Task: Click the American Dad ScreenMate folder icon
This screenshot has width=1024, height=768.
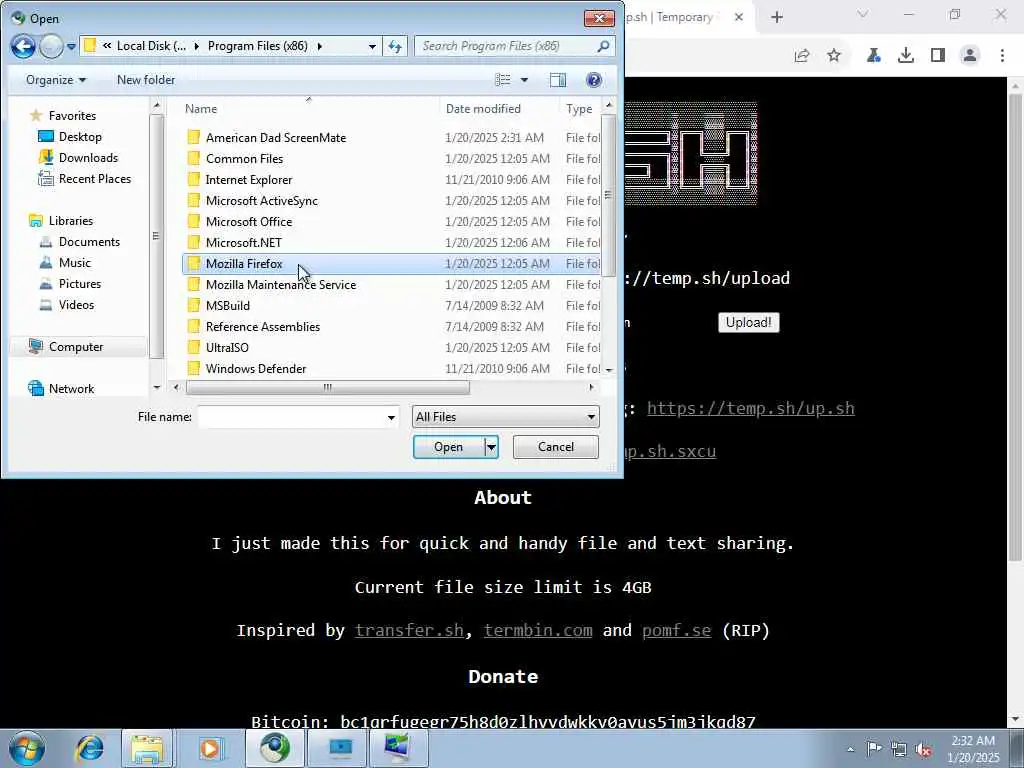Action: (x=193, y=137)
